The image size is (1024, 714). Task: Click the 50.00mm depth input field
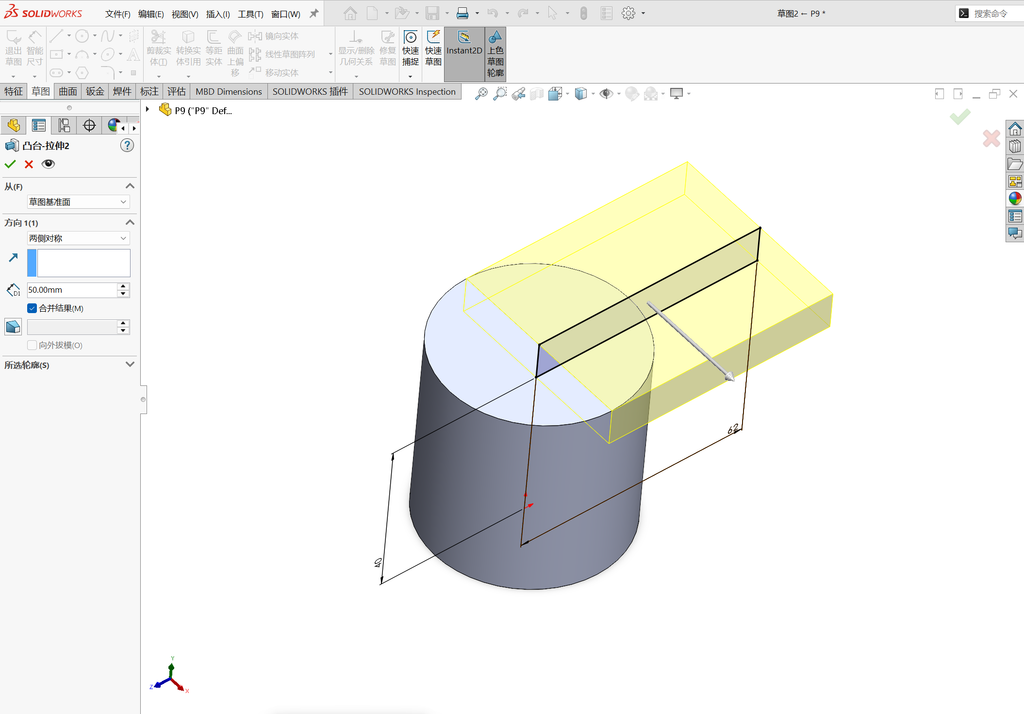pos(72,289)
